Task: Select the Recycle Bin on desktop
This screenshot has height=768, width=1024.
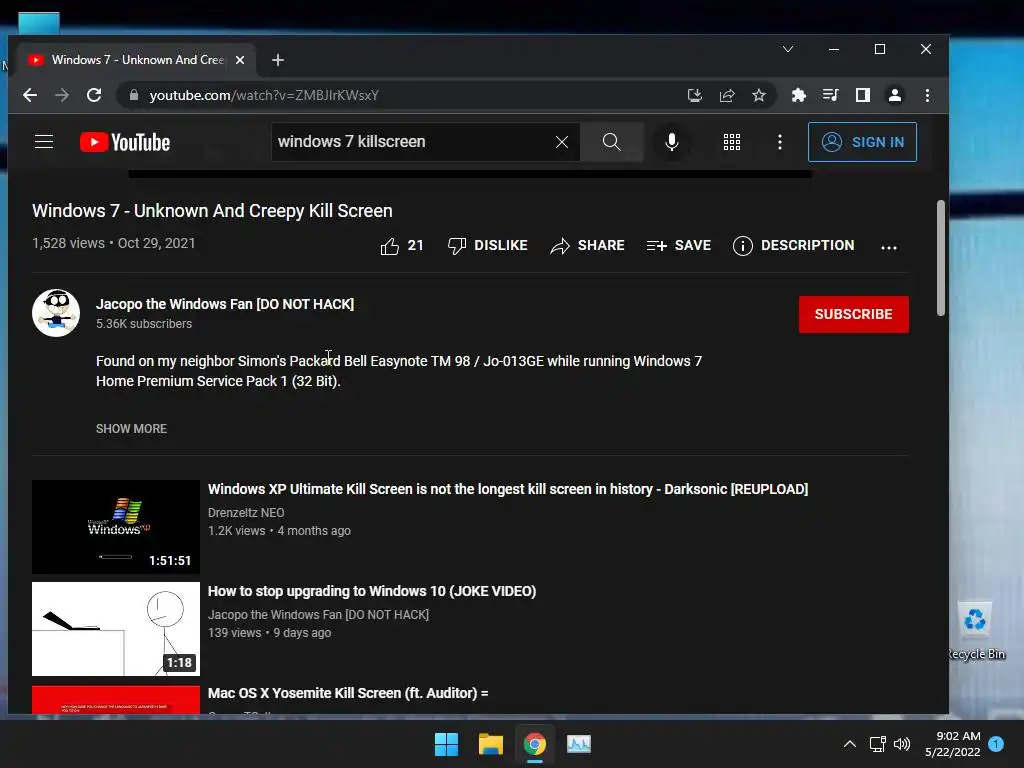Action: point(976,631)
